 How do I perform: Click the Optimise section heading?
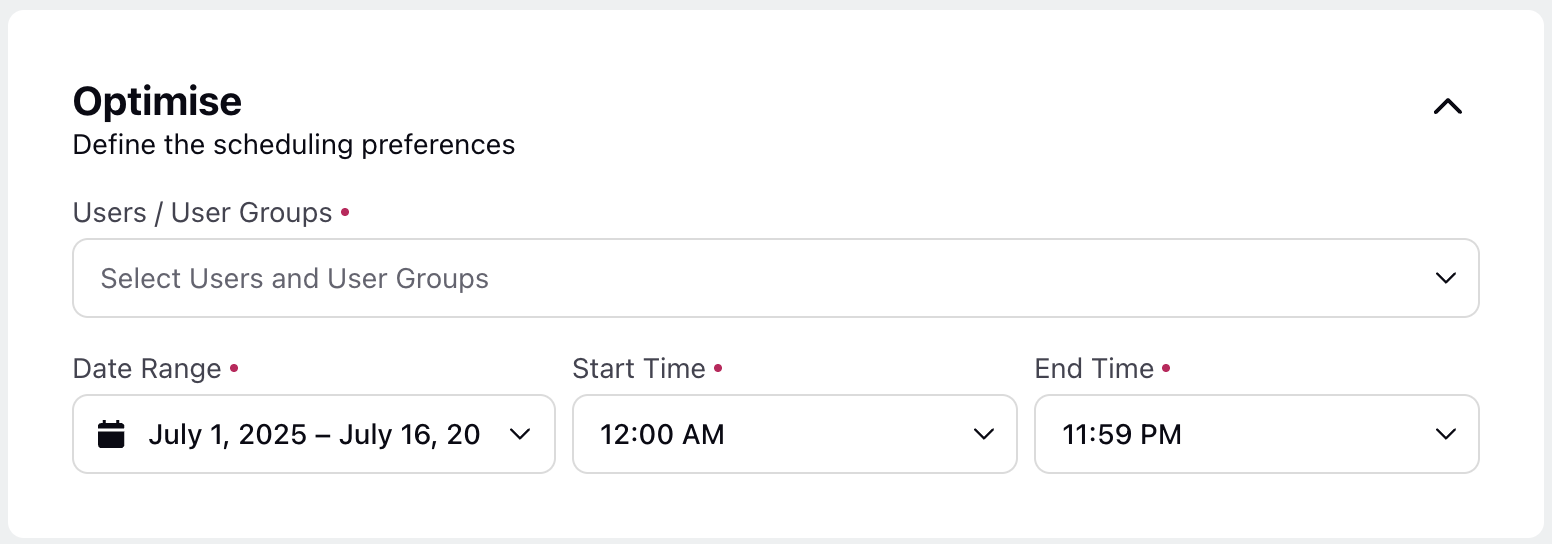[x=158, y=102]
